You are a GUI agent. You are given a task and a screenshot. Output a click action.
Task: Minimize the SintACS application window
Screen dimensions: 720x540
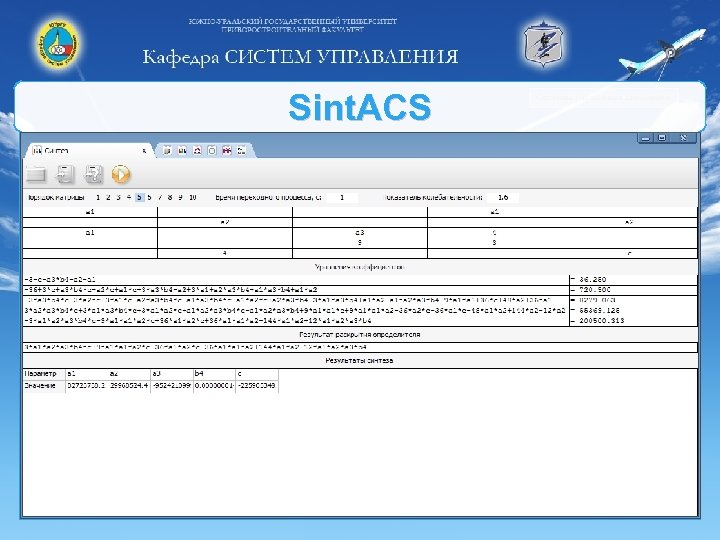point(646,138)
